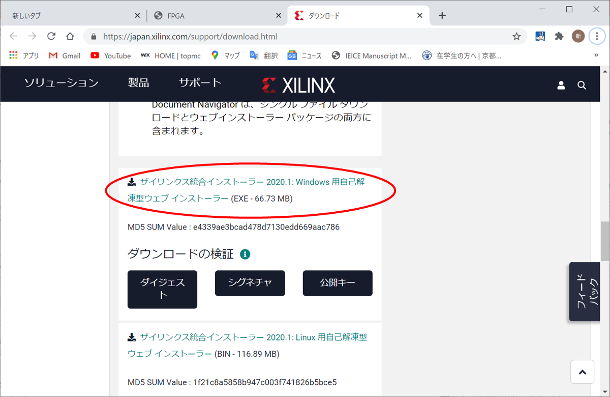This screenshot has width=610, height=397.
Task: Click the 公開キー button
Action: coord(338,283)
